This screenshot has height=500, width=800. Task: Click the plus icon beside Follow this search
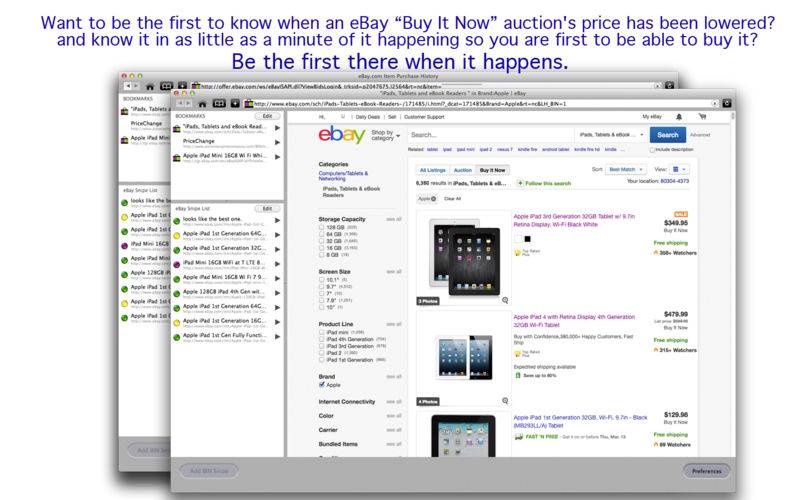click(x=520, y=183)
